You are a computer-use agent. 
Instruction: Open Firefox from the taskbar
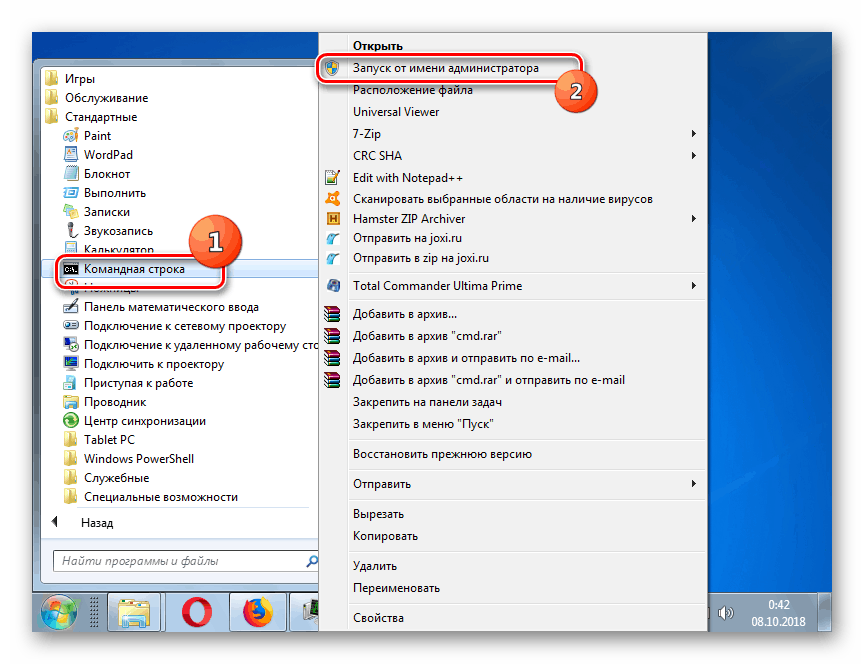[x=257, y=612]
